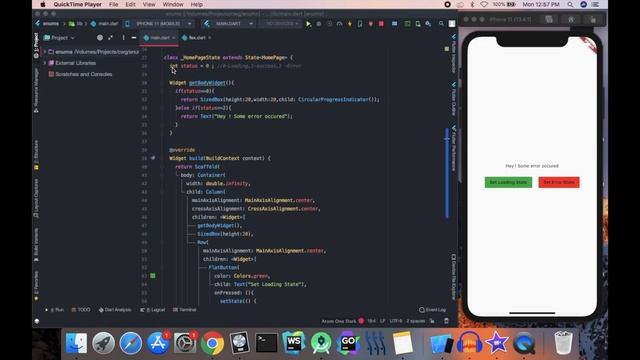640x360 pixels.
Task: Click the build override gutter icon
Action: pos(153,158)
